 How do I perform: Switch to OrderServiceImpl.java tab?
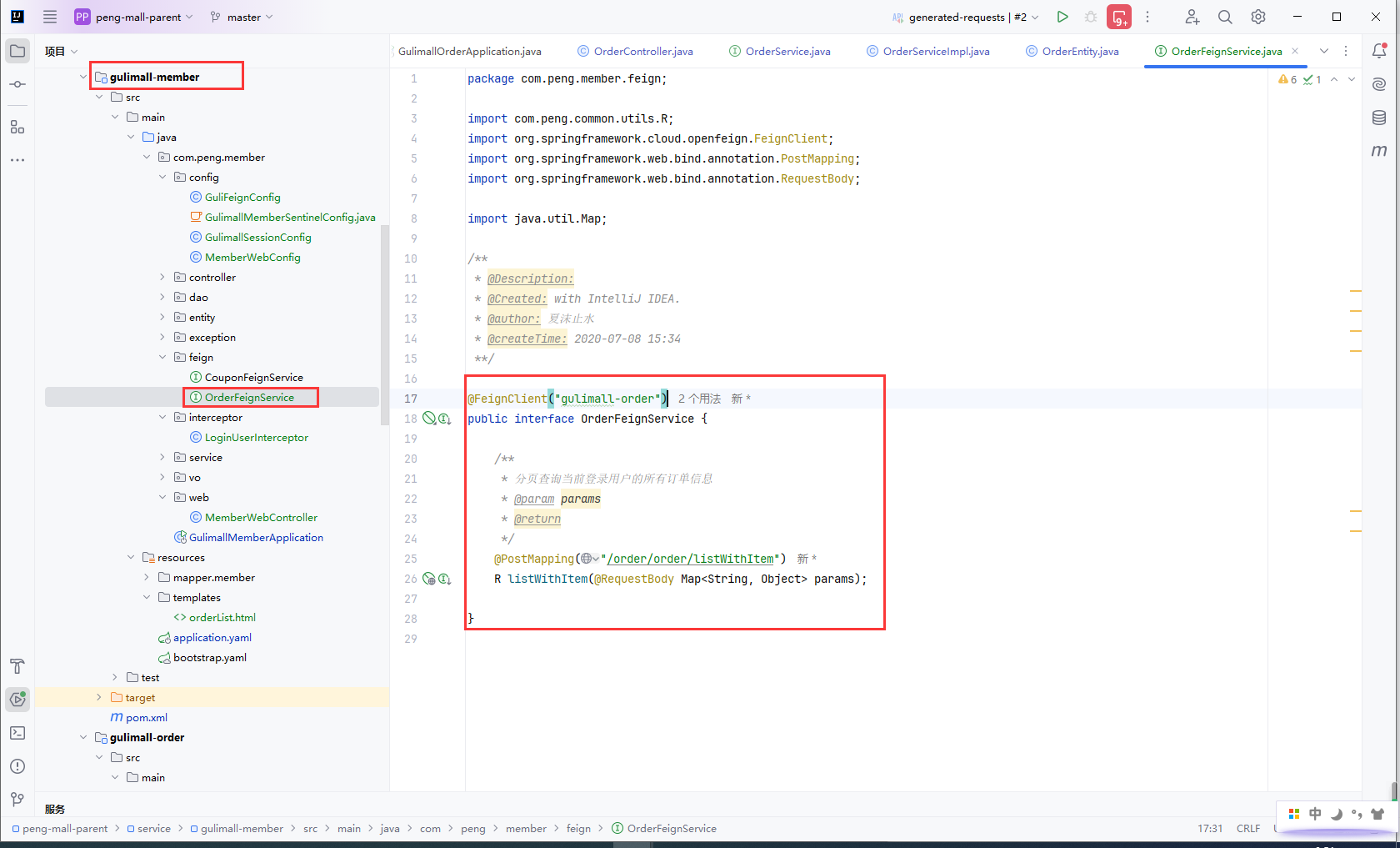click(x=928, y=51)
